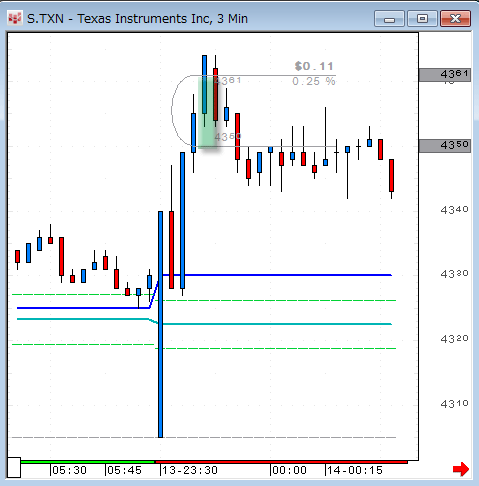
Task: Click the window title S.TXN Texas Instruments
Action: [x=137, y=19]
